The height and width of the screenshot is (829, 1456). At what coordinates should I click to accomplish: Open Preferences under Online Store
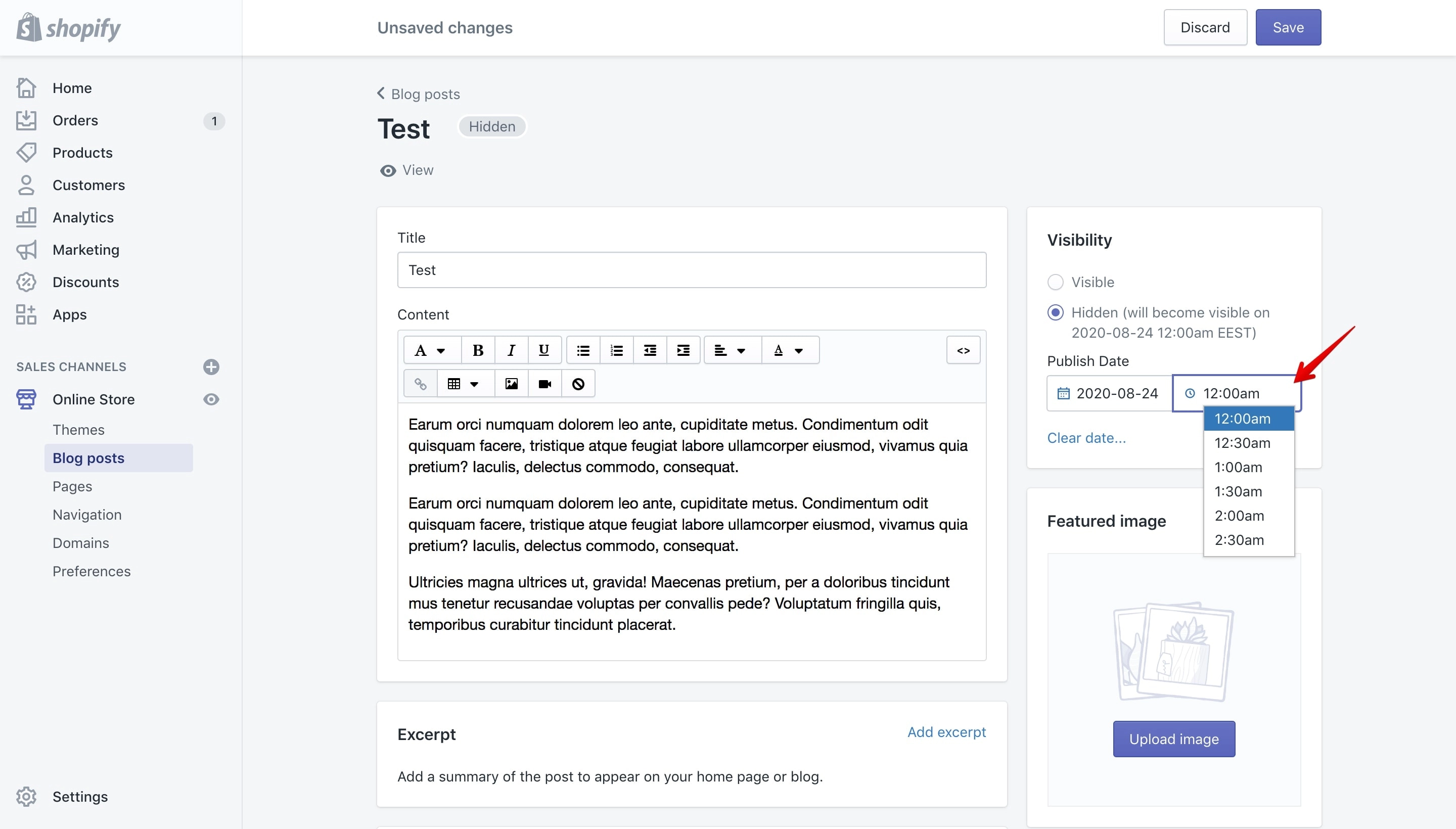pos(92,571)
